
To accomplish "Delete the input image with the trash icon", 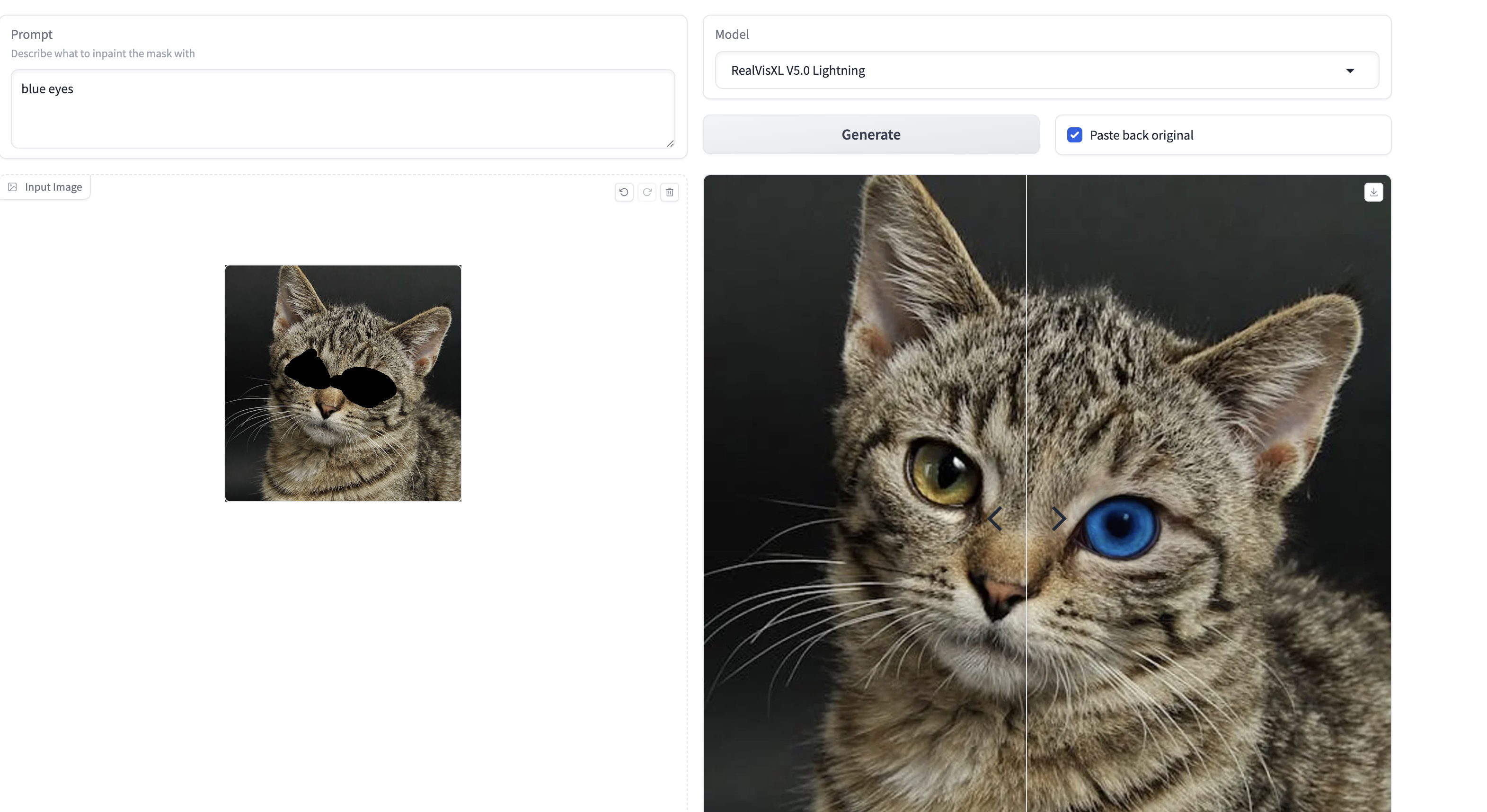I will (669, 192).
